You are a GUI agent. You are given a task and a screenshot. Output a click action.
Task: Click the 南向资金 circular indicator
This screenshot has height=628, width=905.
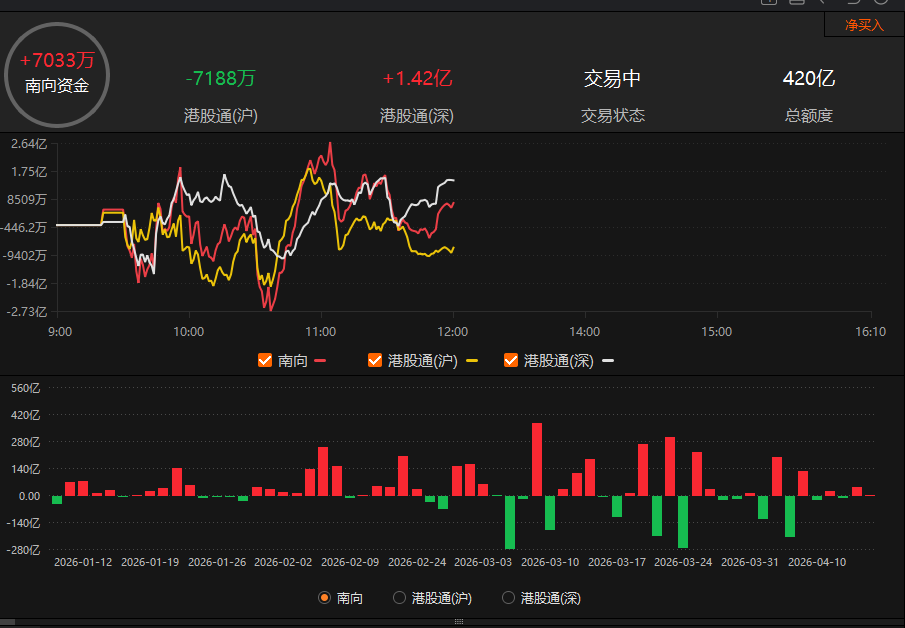[57, 75]
